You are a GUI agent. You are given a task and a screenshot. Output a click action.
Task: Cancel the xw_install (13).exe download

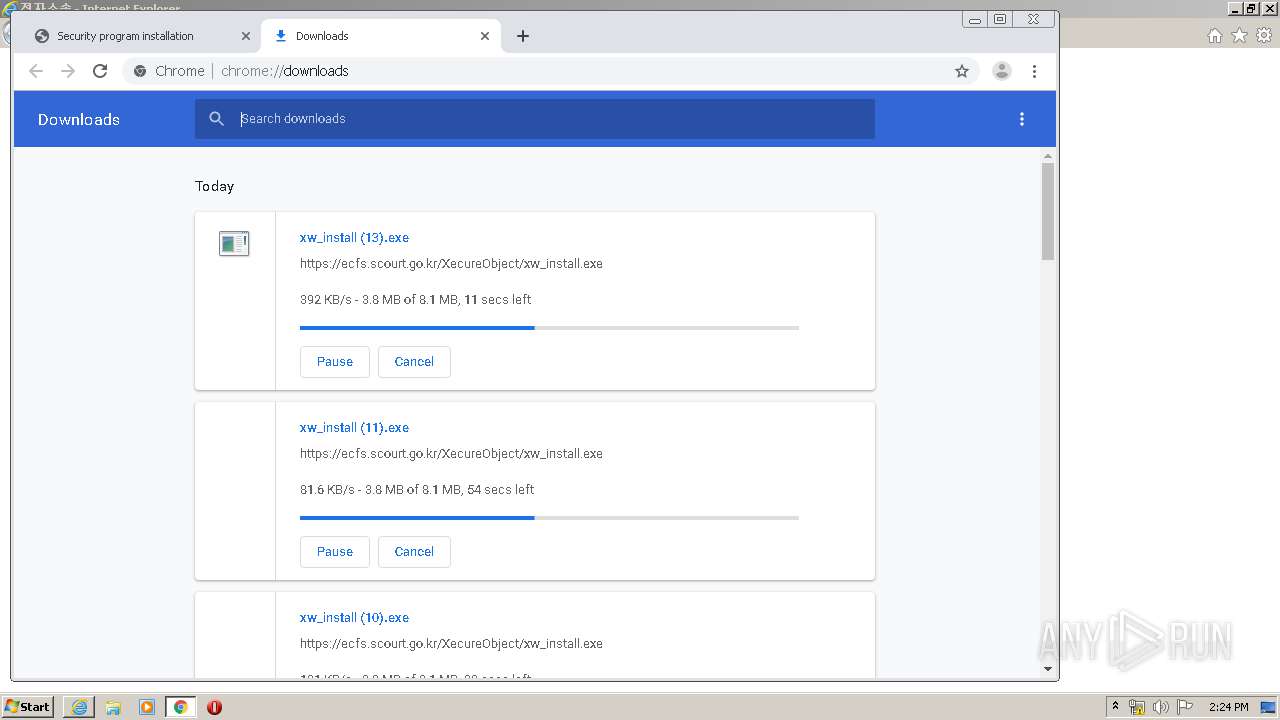(414, 362)
